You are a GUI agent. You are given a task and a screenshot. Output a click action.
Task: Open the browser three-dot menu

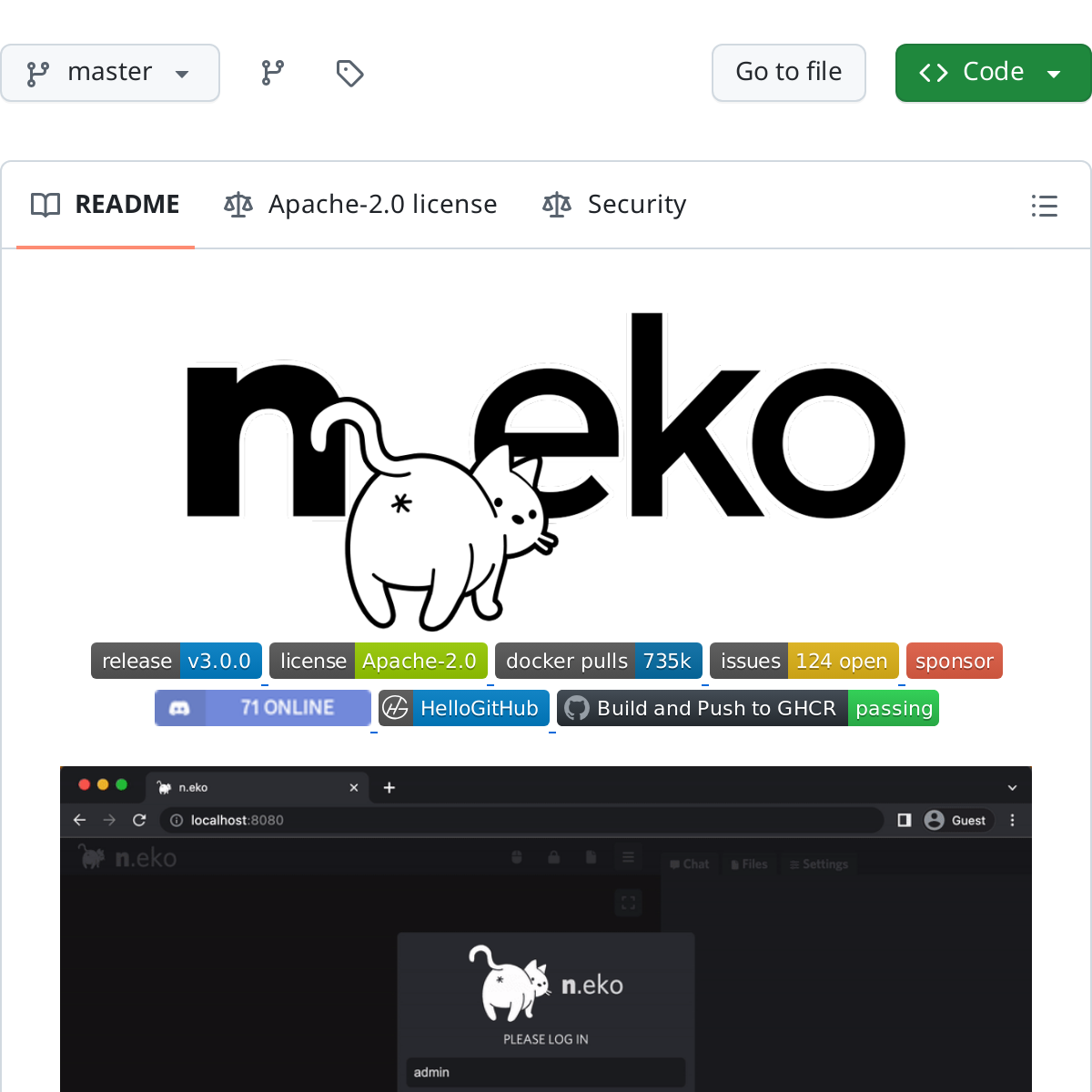1013,820
